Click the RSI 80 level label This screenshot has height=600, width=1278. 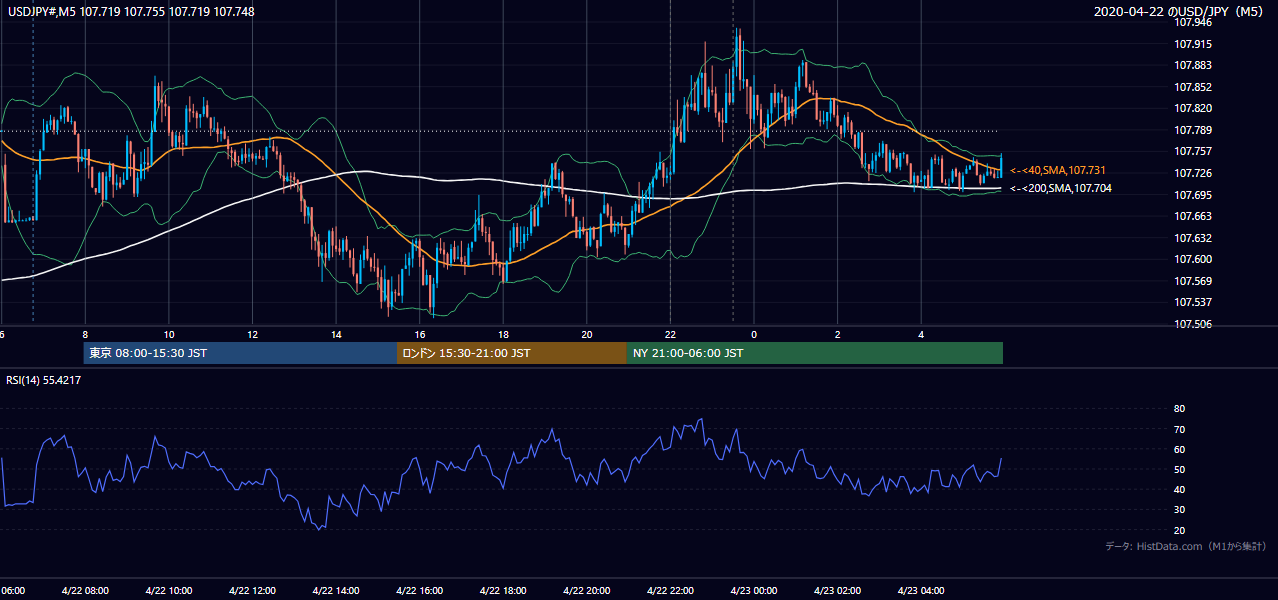[x=1179, y=409]
